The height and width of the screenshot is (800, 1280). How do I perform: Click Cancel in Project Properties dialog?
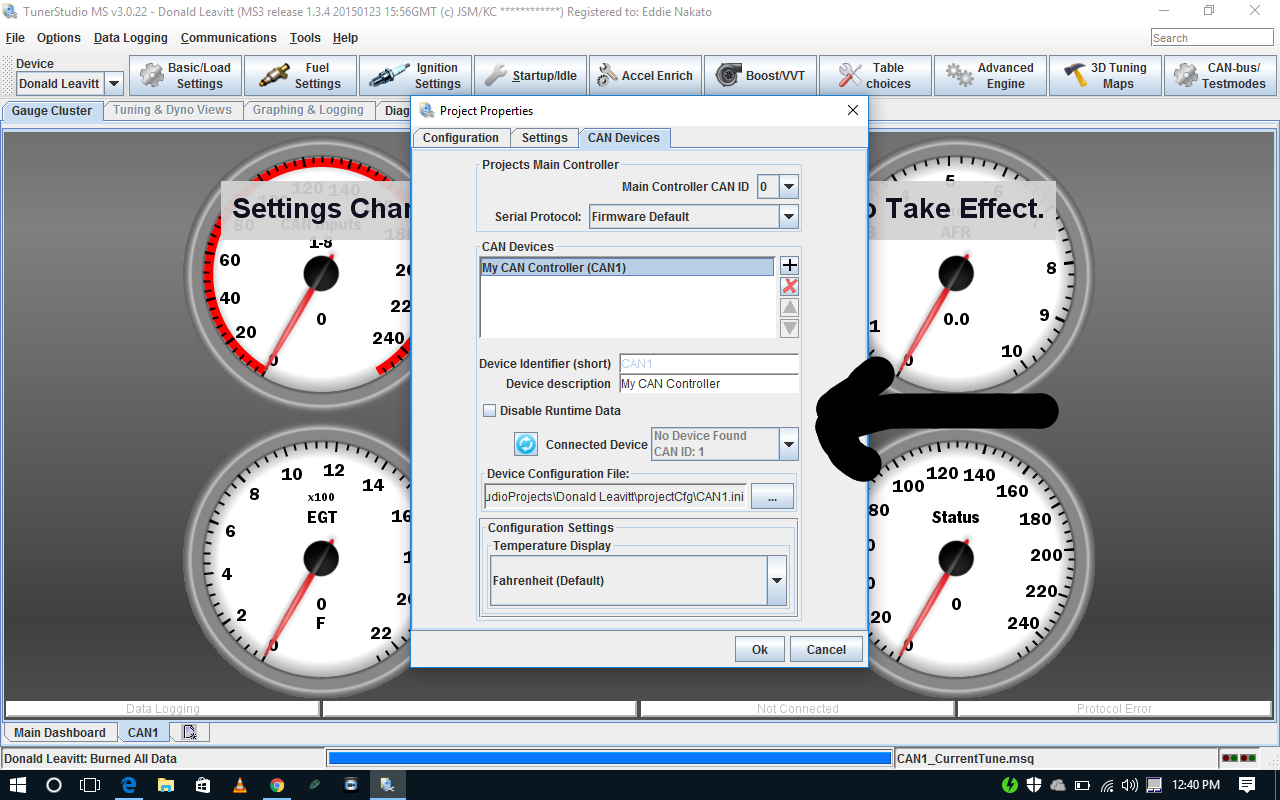(x=827, y=649)
